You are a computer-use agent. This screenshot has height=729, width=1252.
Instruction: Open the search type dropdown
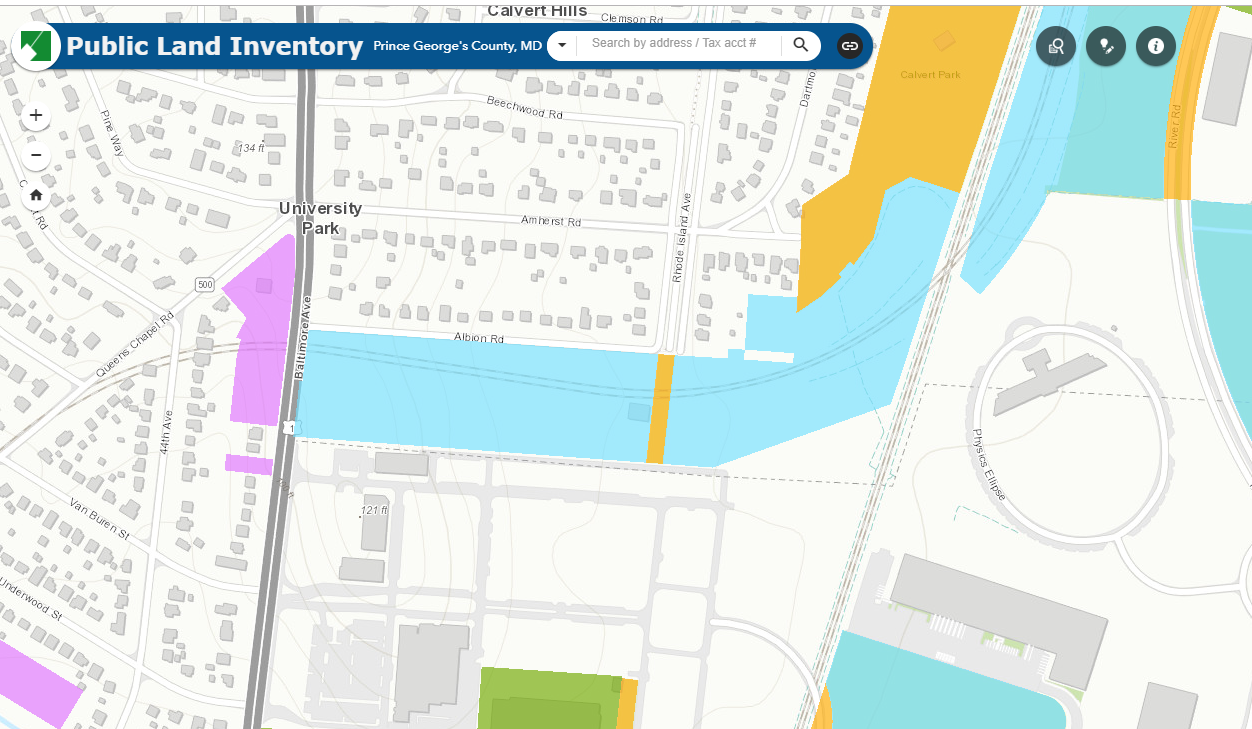tap(561, 45)
